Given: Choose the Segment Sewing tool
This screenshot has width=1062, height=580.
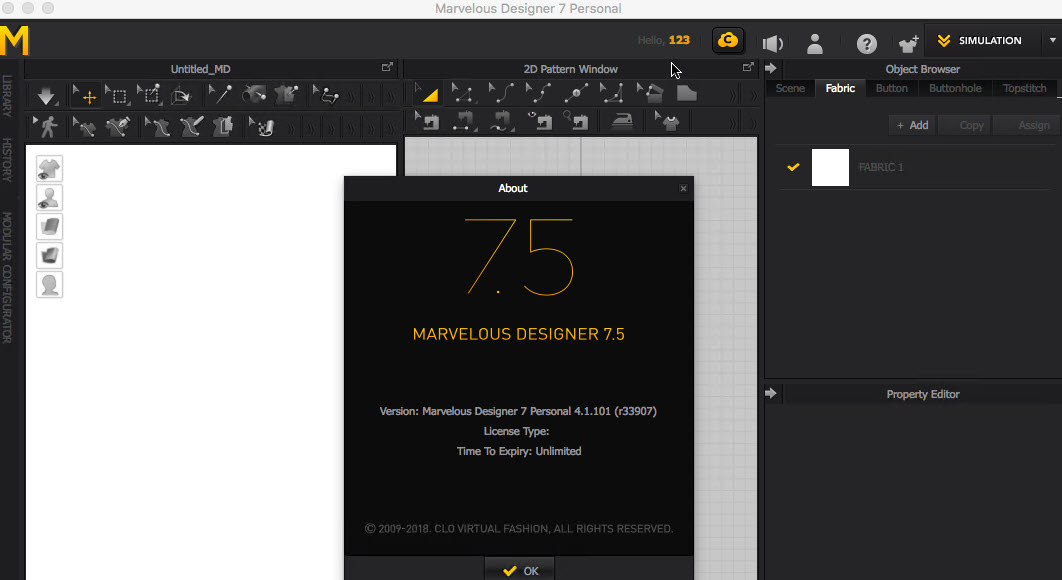Looking at the screenshot, I should tap(465, 122).
